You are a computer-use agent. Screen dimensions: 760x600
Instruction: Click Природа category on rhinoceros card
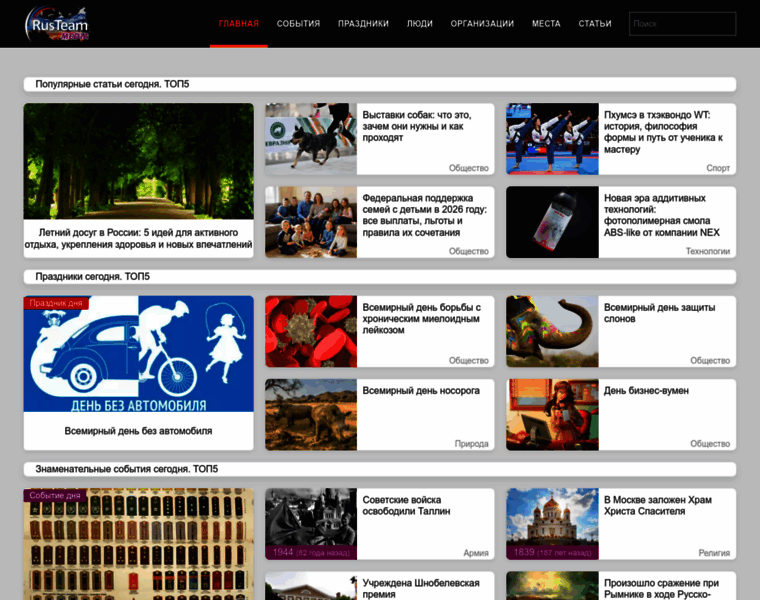pos(471,444)
